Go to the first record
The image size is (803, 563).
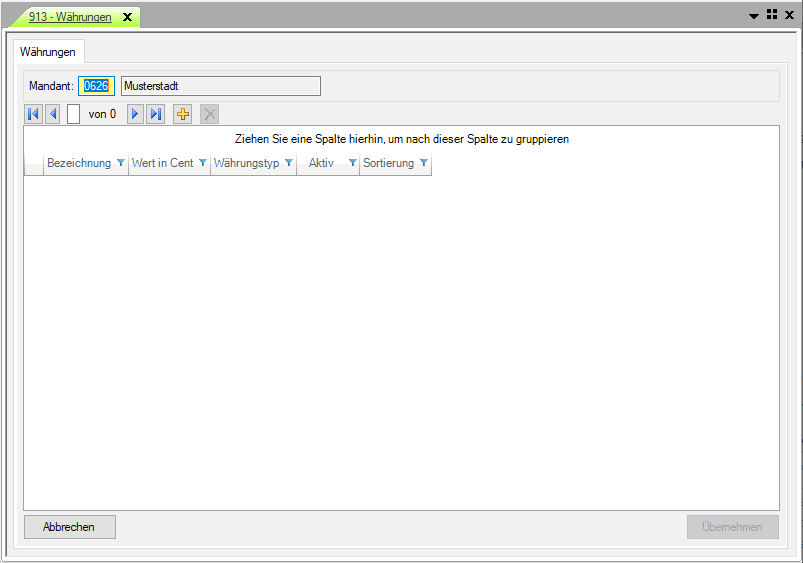(x=32, y=114)
